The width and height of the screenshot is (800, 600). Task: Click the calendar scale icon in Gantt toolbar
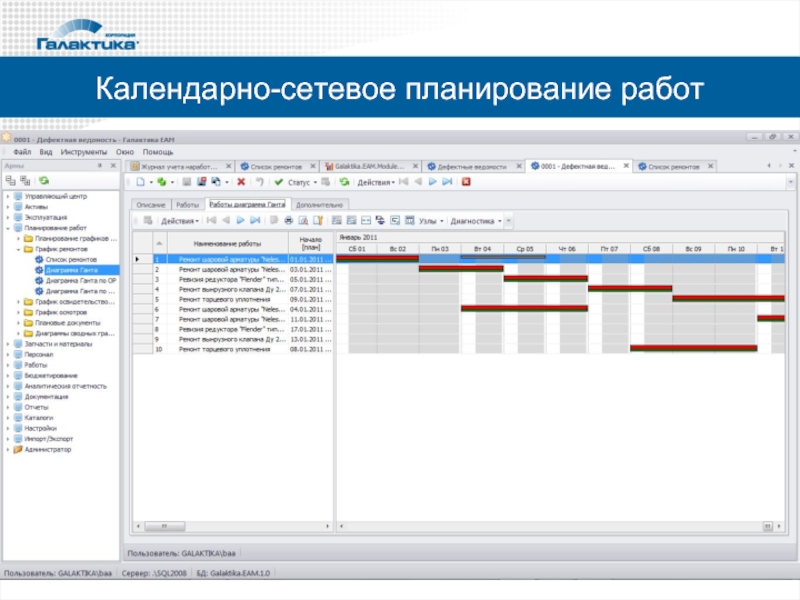(409, 220)
